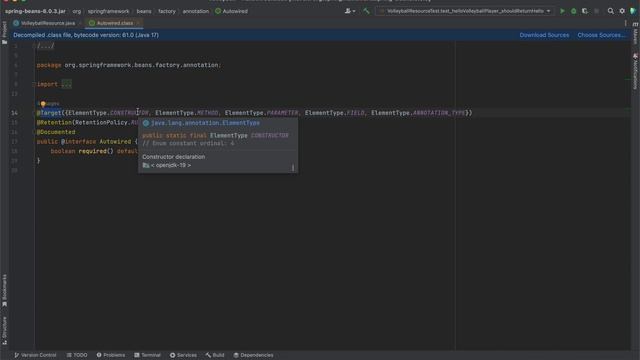The height and width of the screenshot is (360, 640).
Task: Click Constructor declaration text in popup
Action: click(173, 157)
